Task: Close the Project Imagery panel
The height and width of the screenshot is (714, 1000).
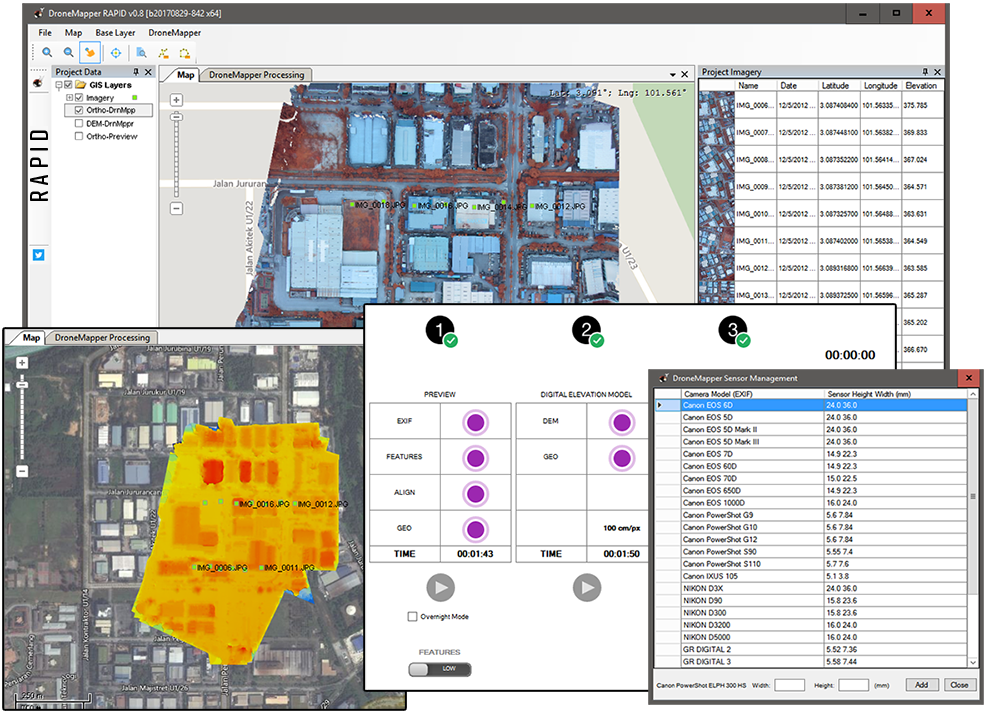Action: 938,71
